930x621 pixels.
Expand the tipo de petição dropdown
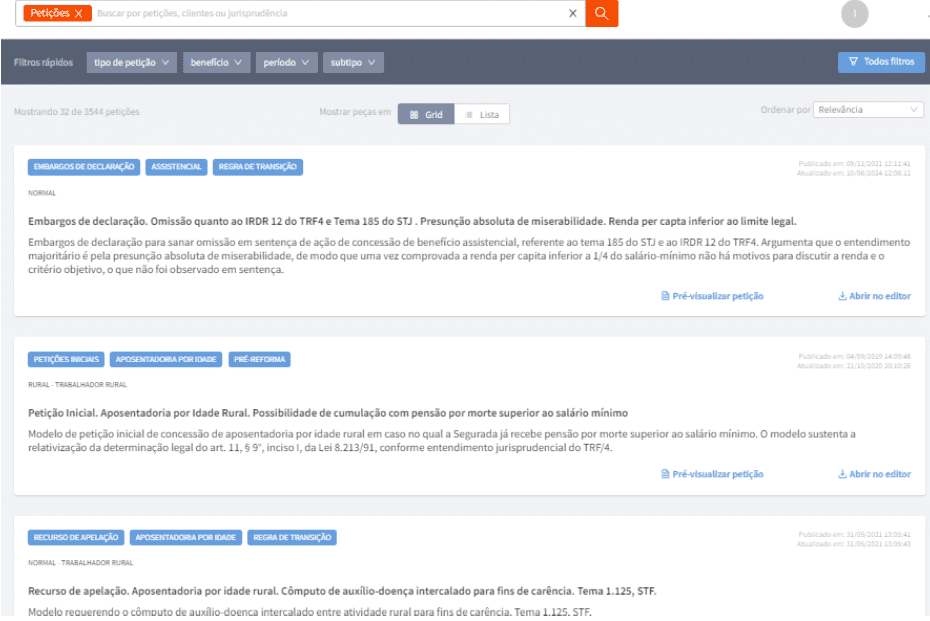coord(132,62)
